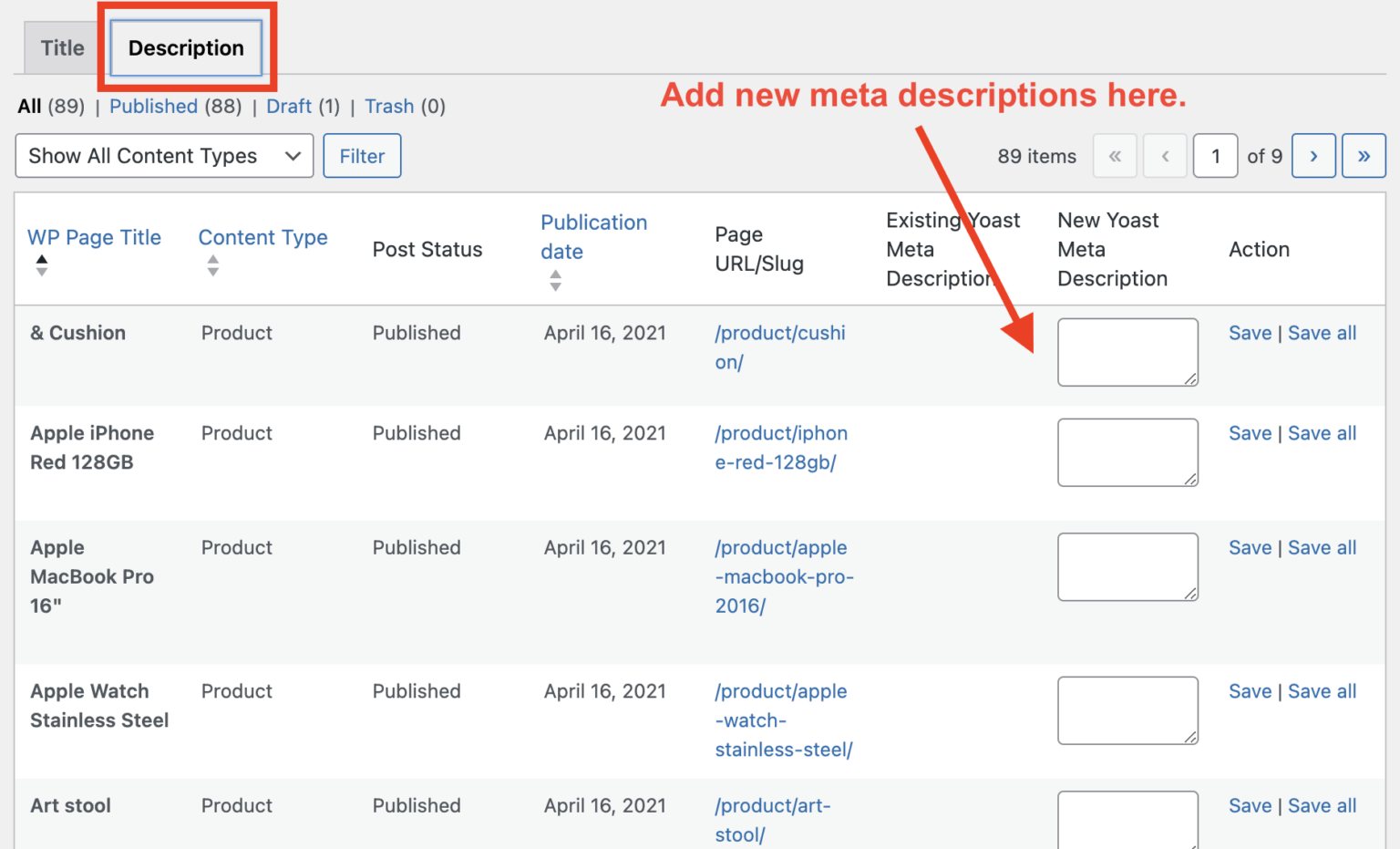Navigate to the previous page
Image resolution: width=1400 pixels, height=849 pixels.
point(1165,155)
